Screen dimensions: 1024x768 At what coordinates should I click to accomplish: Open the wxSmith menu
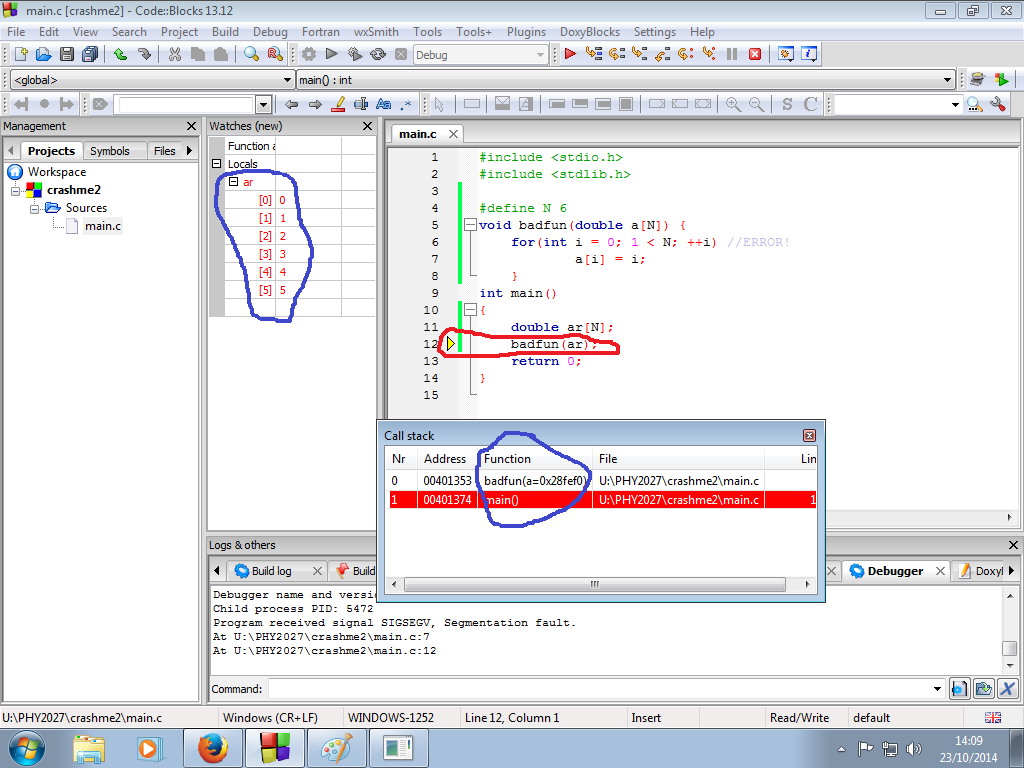376,32
